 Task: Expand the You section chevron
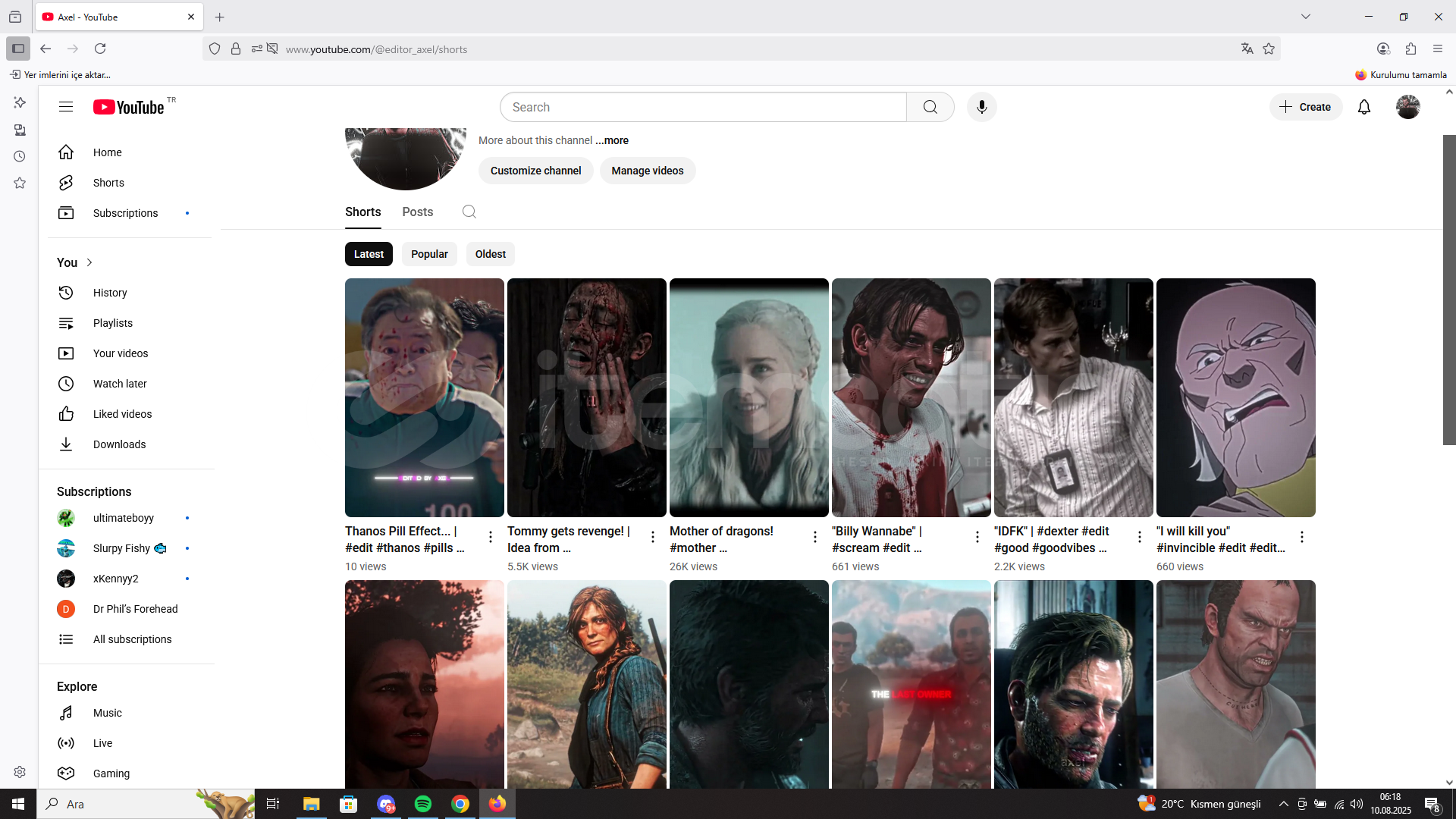[x=89, y=262]
